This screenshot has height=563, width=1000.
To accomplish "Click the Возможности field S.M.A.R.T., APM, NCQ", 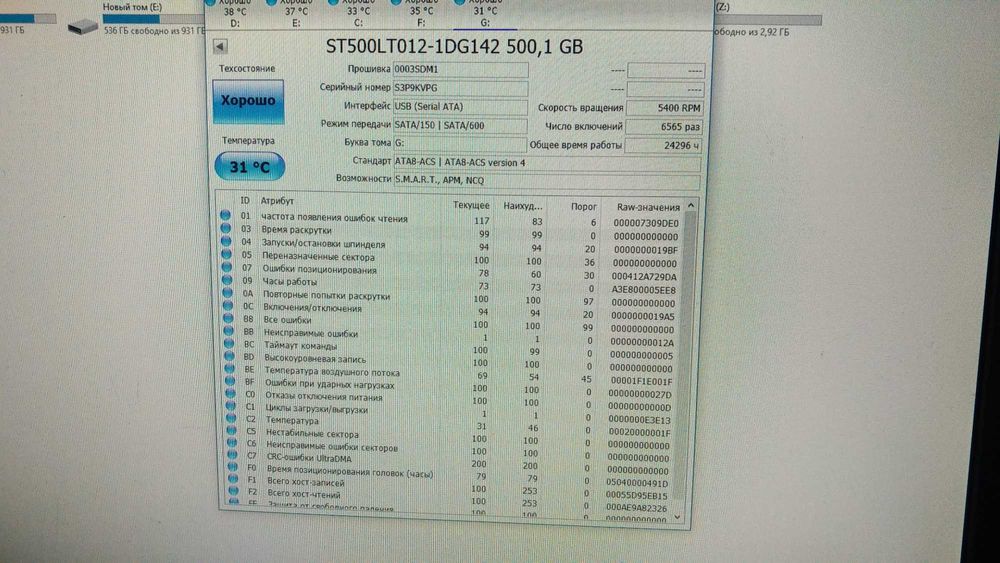I will (x=547, y=180).
